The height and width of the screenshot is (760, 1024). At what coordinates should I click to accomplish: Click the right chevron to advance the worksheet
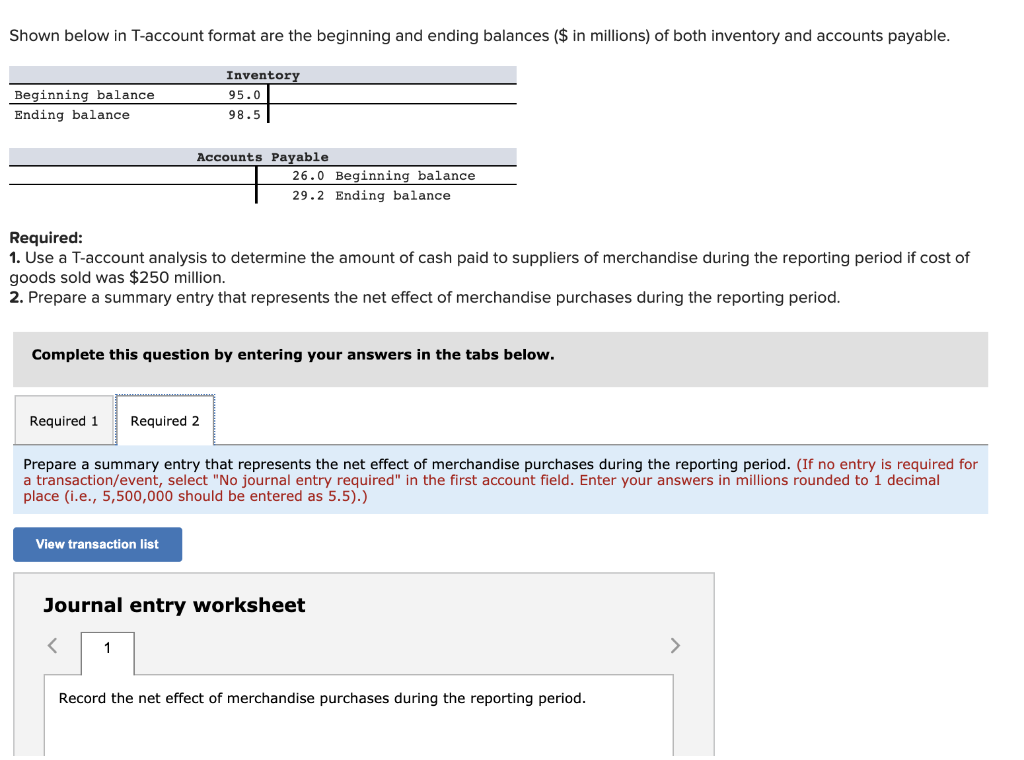[x=675, y=646]
